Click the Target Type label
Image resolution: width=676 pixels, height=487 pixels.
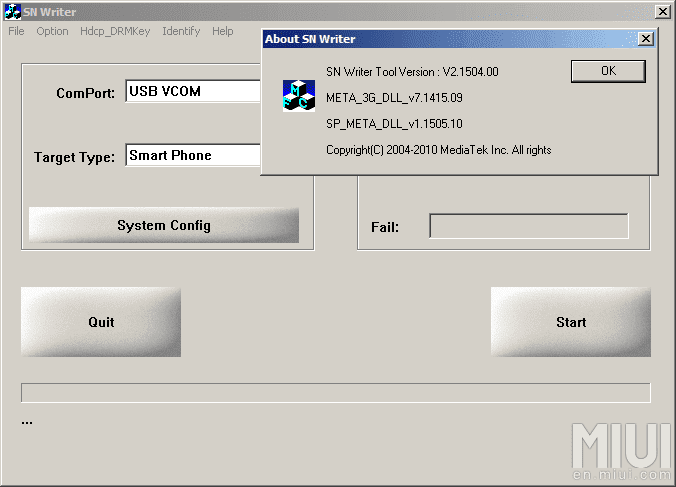point(75,157)
